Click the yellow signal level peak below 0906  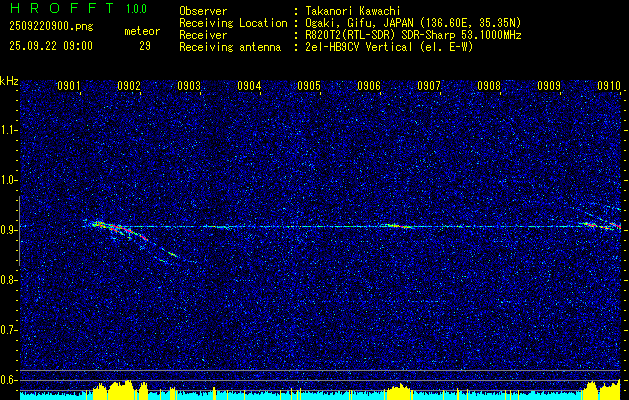point(398,391)
